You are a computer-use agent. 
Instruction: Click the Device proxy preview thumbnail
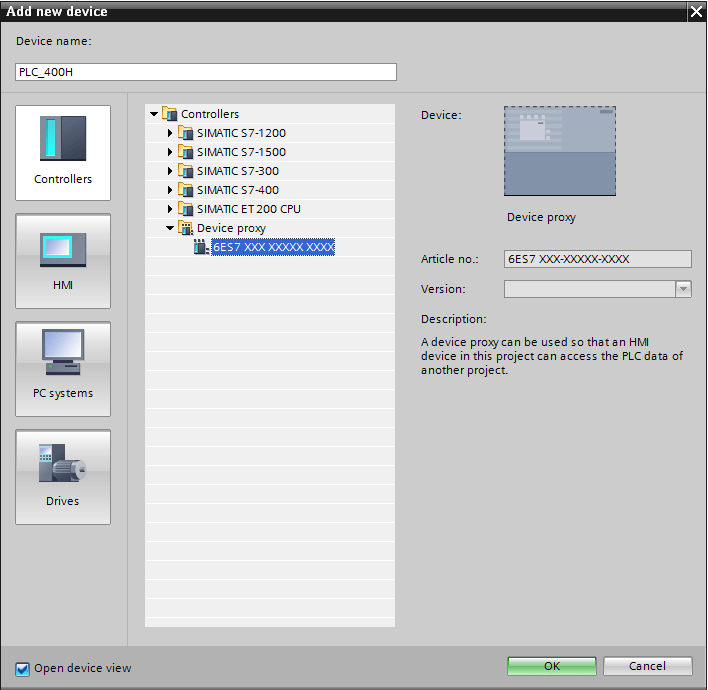click(x=560, y=151)
